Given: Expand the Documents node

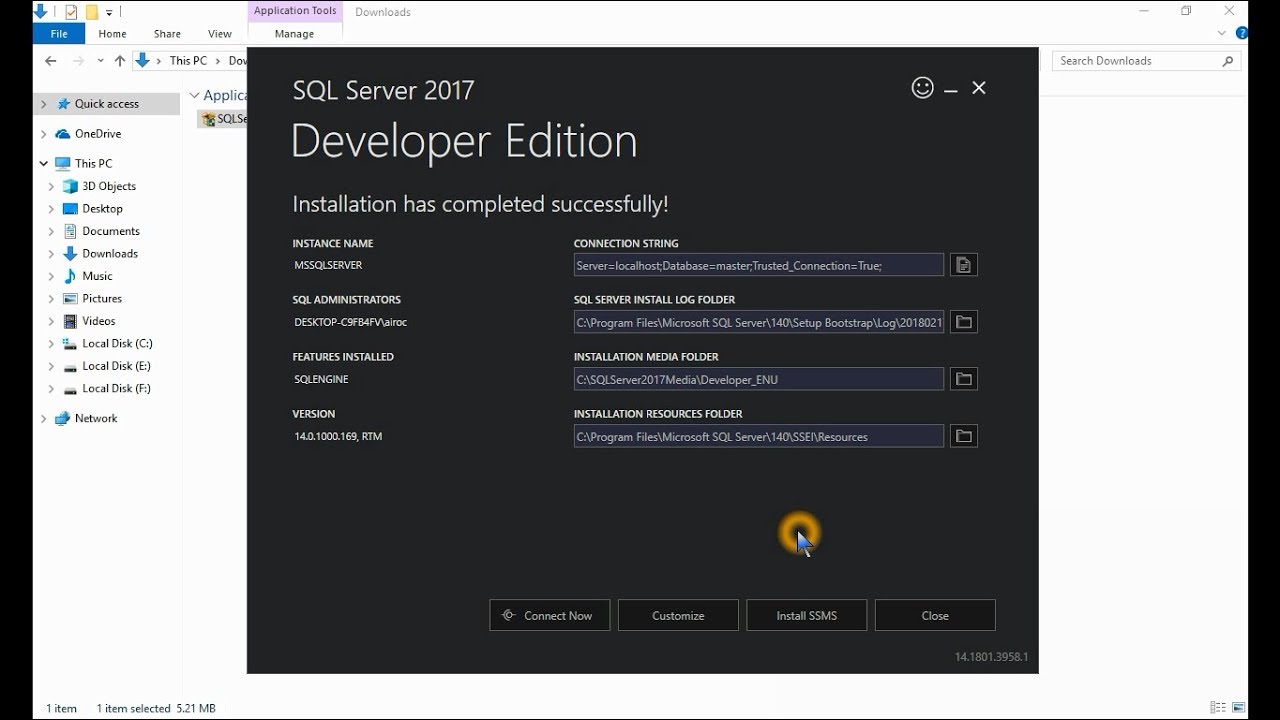Looking at the screenshot, I should click(52, 231).
